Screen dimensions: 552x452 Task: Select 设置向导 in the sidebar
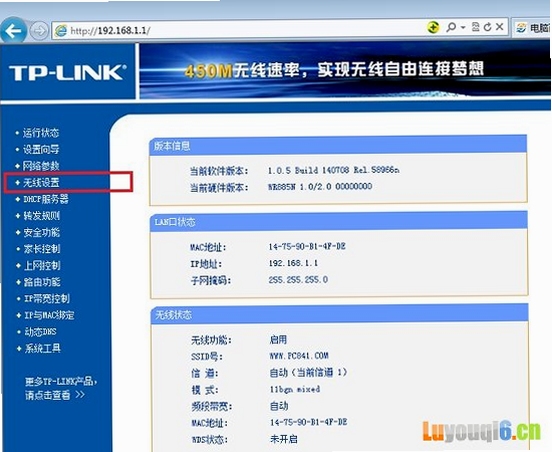[41, 149]
